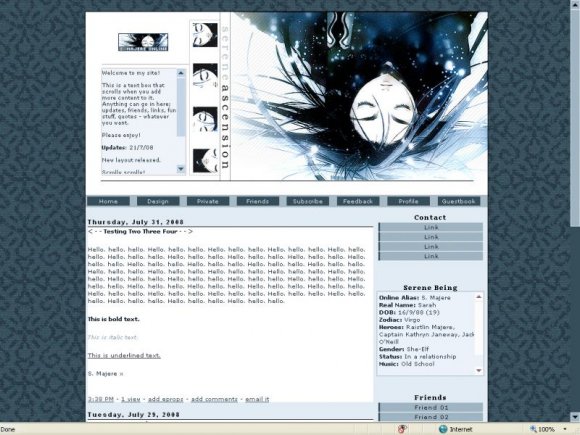Viewport: 580px width, 435px height.
Task: Click the 'Real Name: Sarah' line
Action: (407, 305)
